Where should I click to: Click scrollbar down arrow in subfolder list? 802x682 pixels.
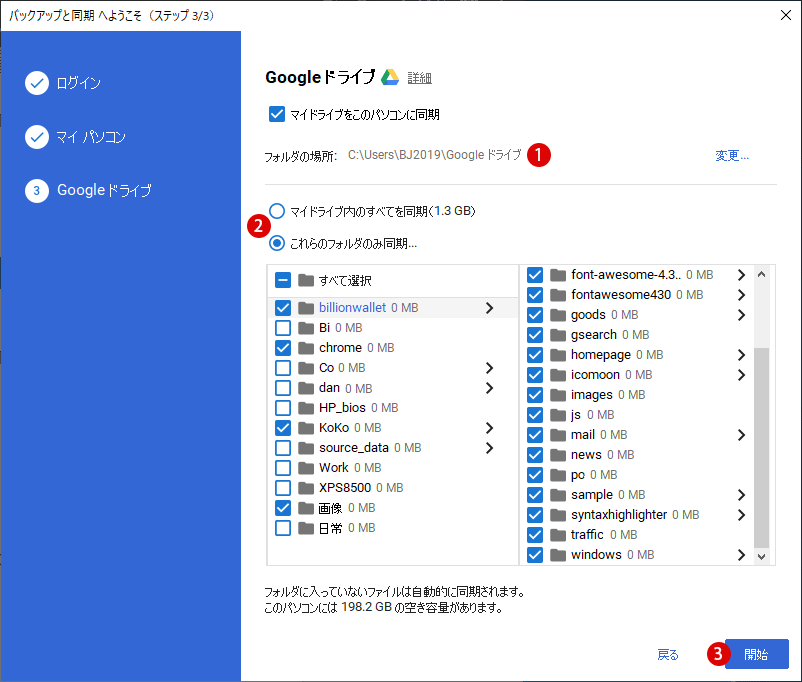click(762, 557)
